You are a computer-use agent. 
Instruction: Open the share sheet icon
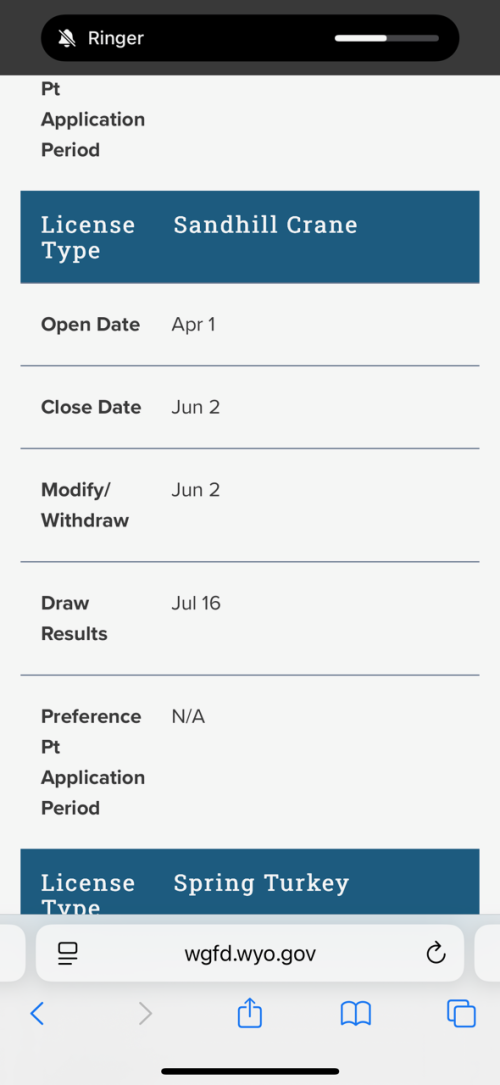(x=250, y=1012)
